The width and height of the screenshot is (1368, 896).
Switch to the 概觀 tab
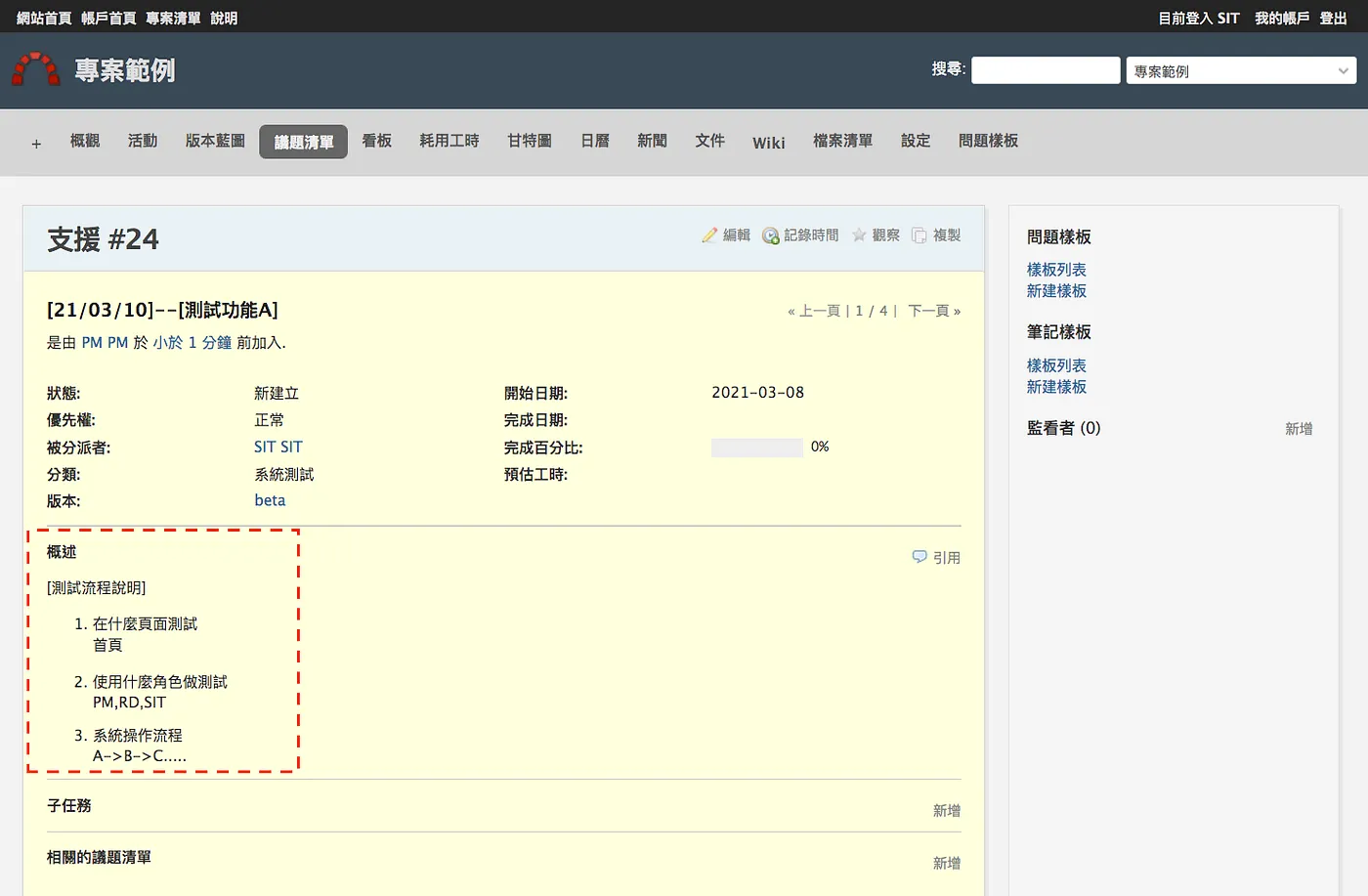[85, 141]
